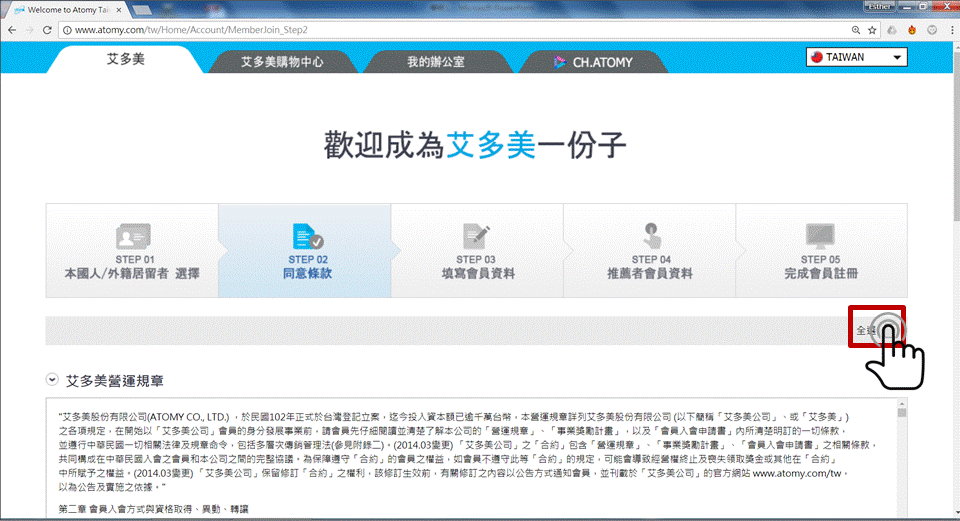Click the STEP 02 document checkmark icon

[307, 236]
